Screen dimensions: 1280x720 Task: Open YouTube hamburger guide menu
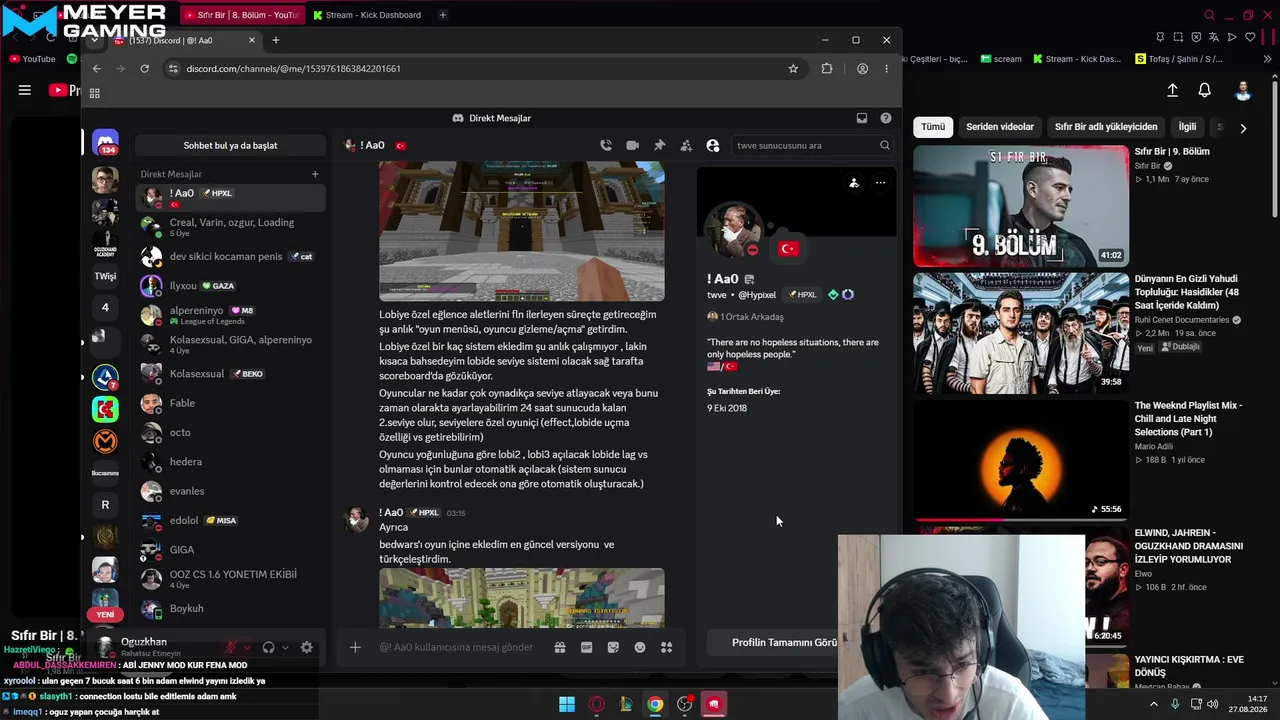(x=25, y=90)
